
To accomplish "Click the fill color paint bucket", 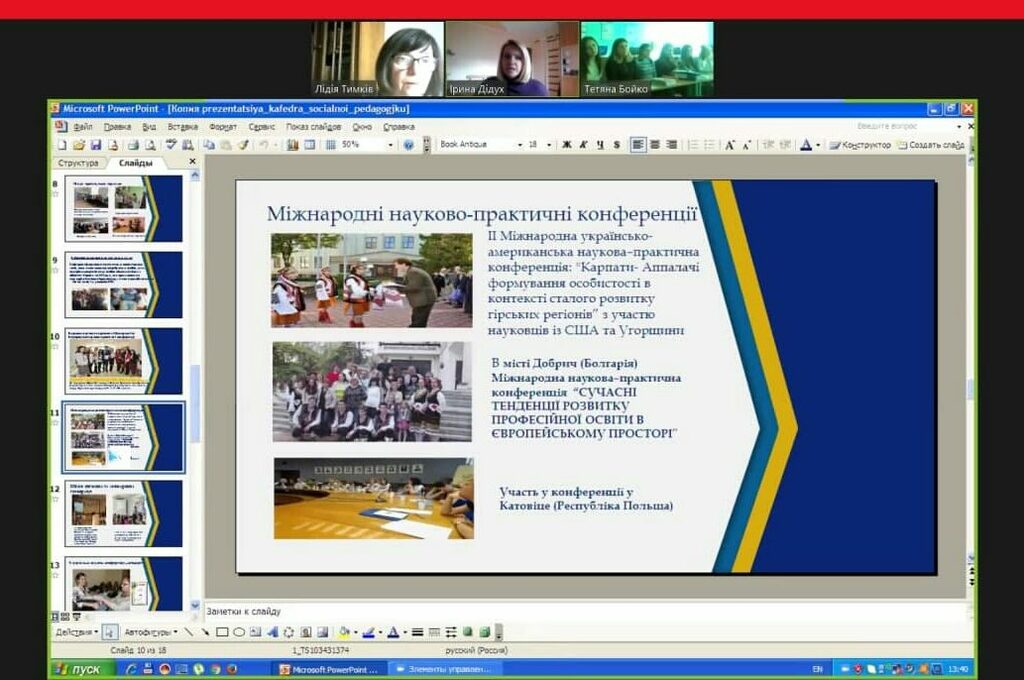I will [344, 632].
